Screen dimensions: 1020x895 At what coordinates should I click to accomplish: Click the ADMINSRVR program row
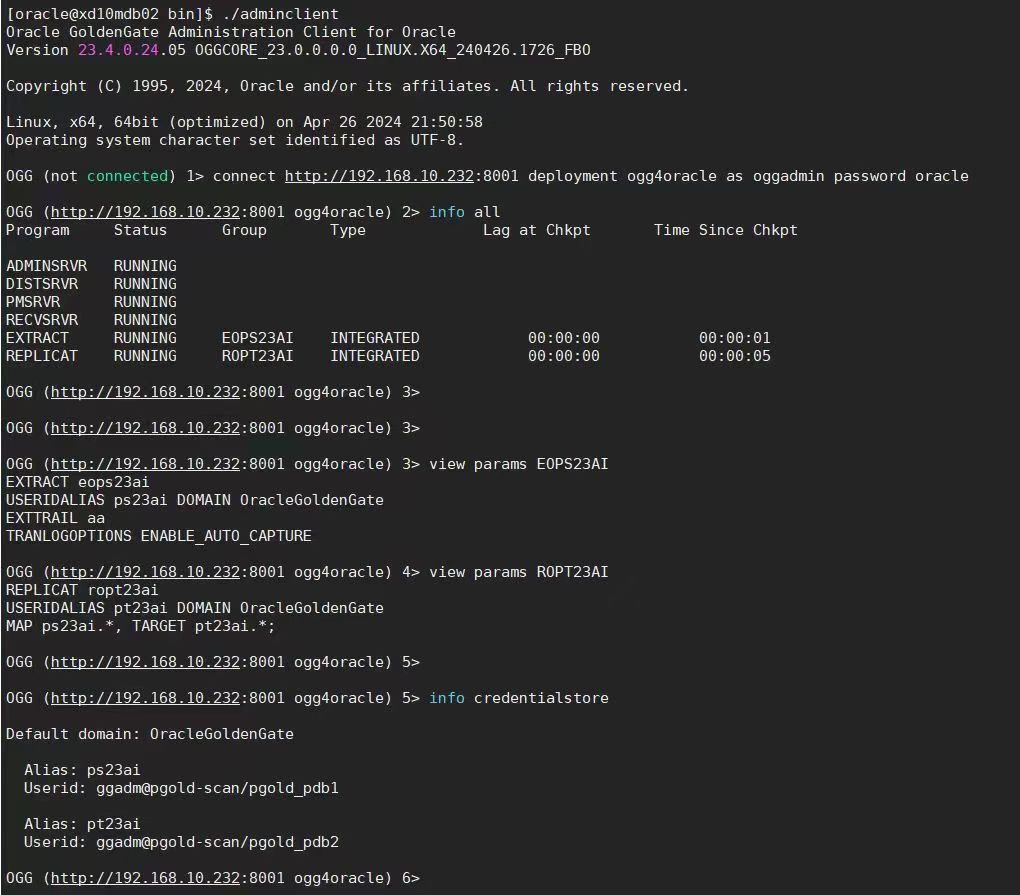tap(91, 266)
